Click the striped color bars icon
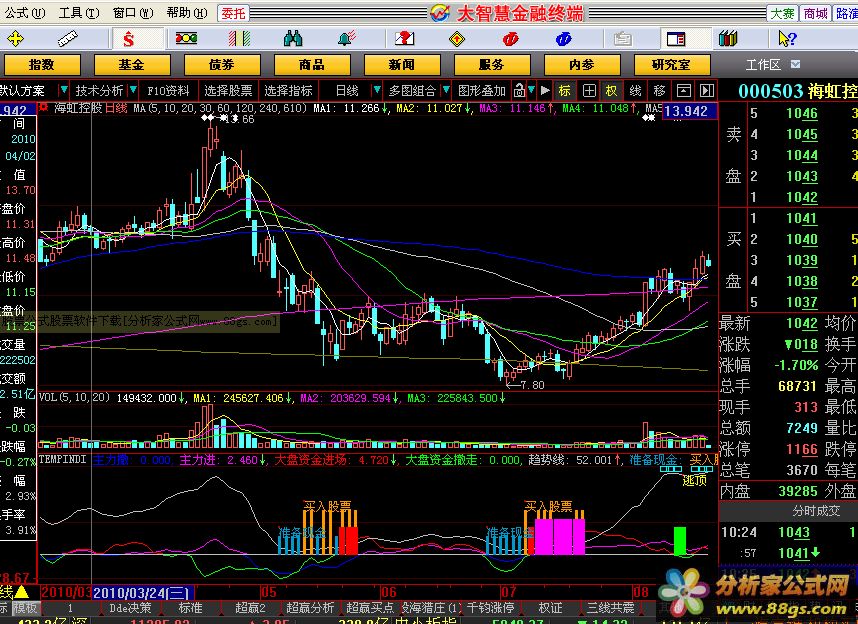 (239, 38)
